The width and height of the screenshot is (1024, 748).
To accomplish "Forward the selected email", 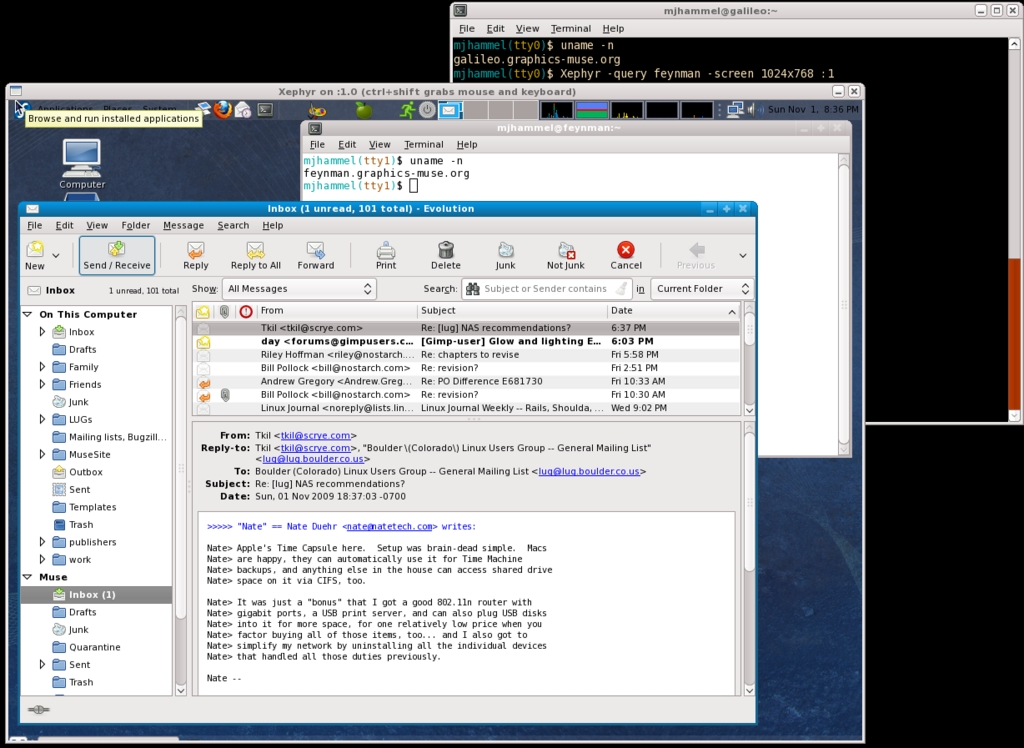I will [x=315, y=255].
